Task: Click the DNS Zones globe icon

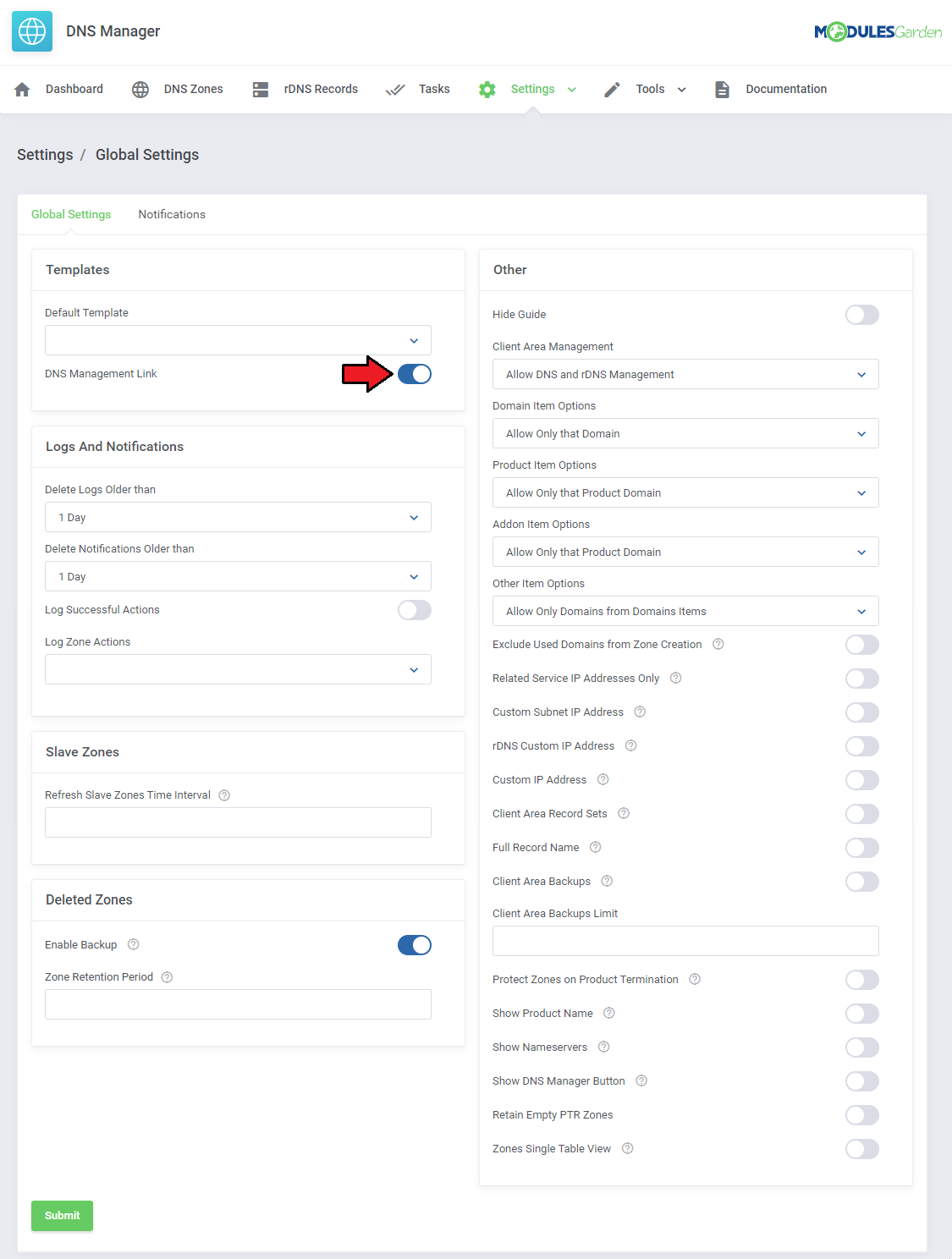Action: (140, 90)
